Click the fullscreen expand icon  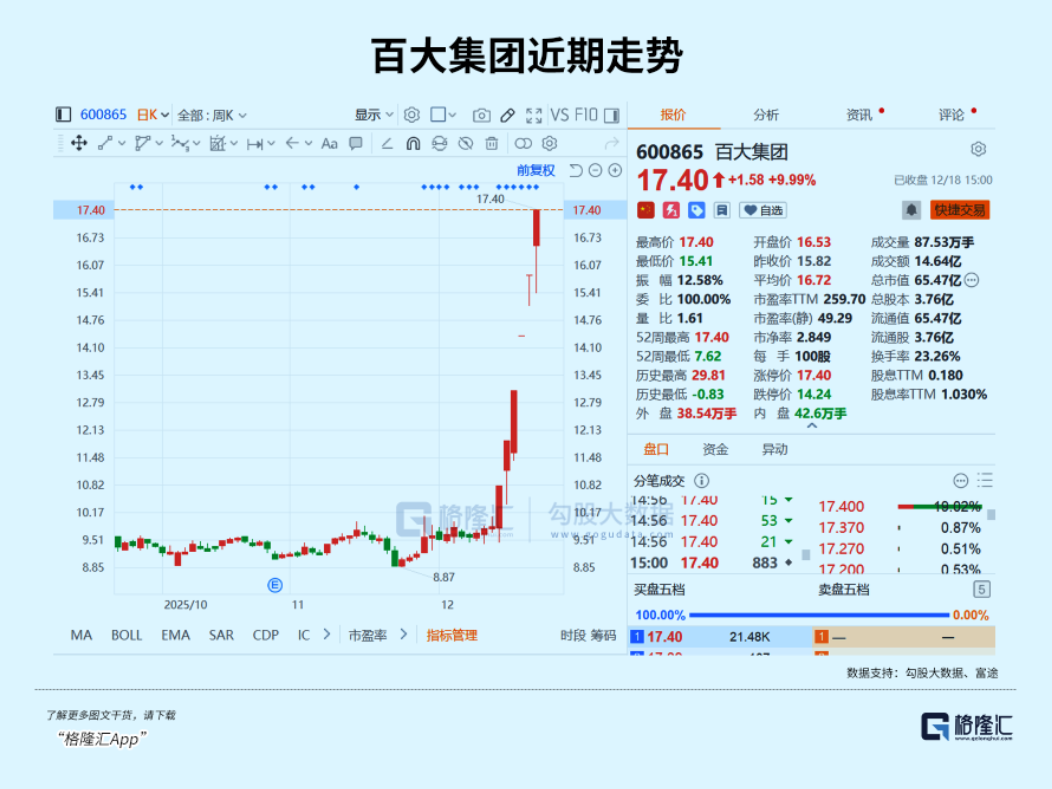(534, 115)
